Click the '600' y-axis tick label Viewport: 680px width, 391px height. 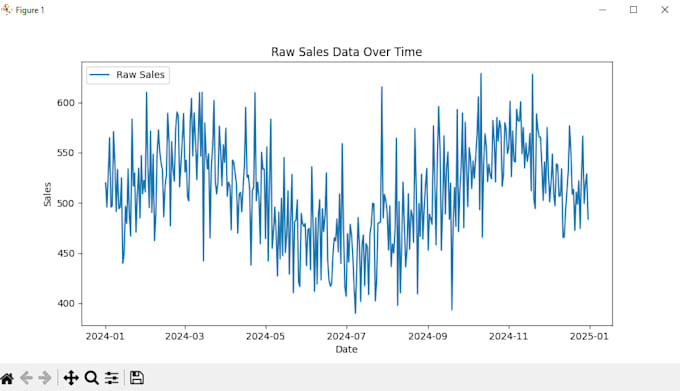66,103
